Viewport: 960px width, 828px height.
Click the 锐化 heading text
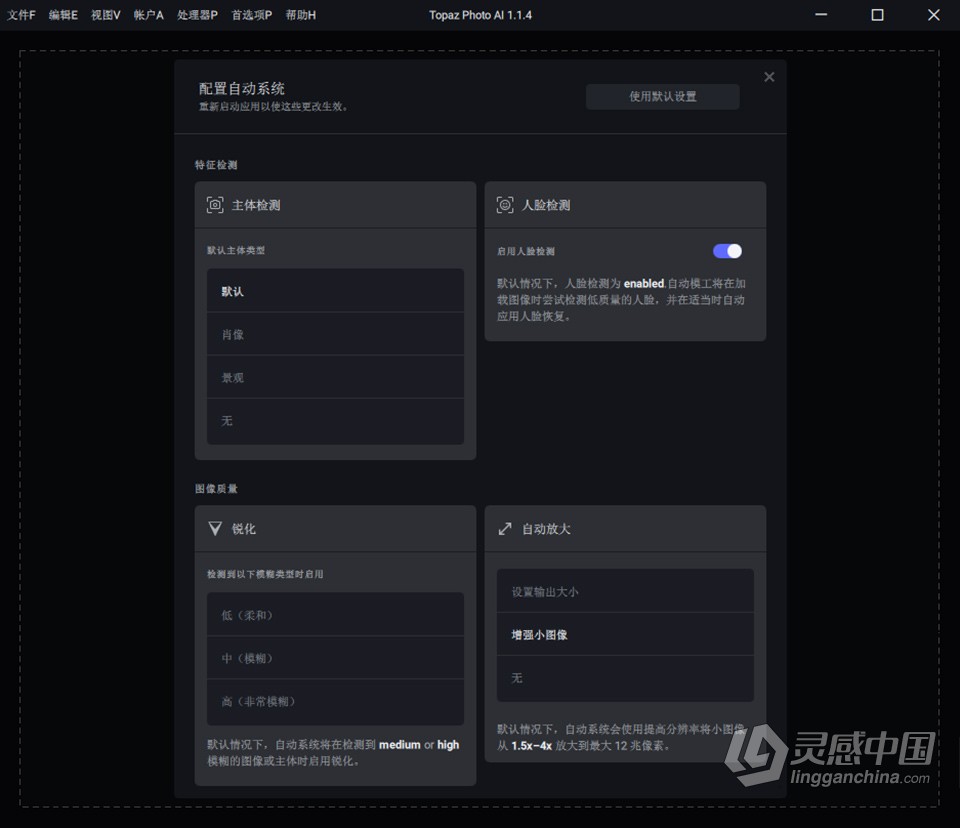point(244,529)
